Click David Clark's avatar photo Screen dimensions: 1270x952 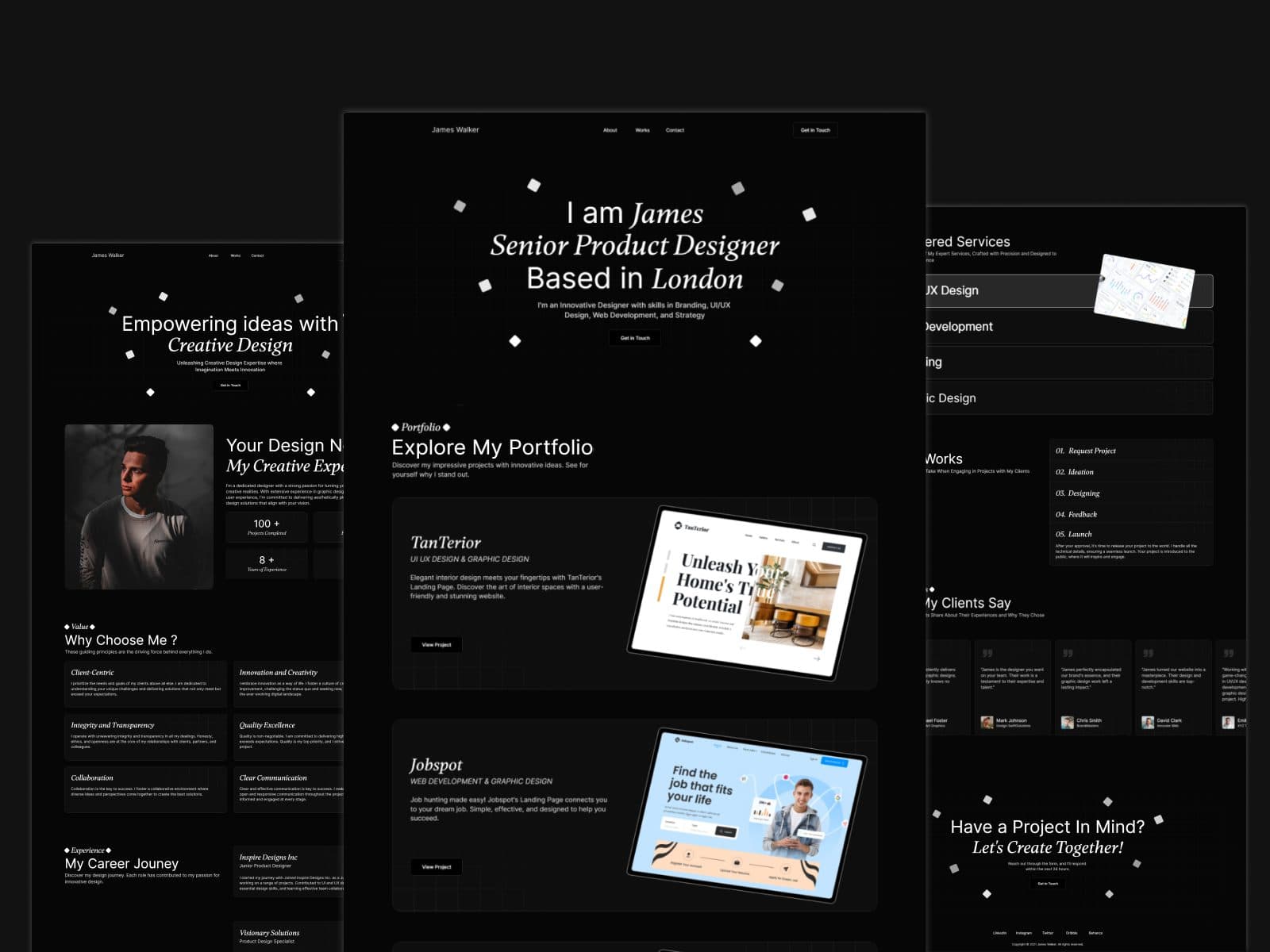1148,722
